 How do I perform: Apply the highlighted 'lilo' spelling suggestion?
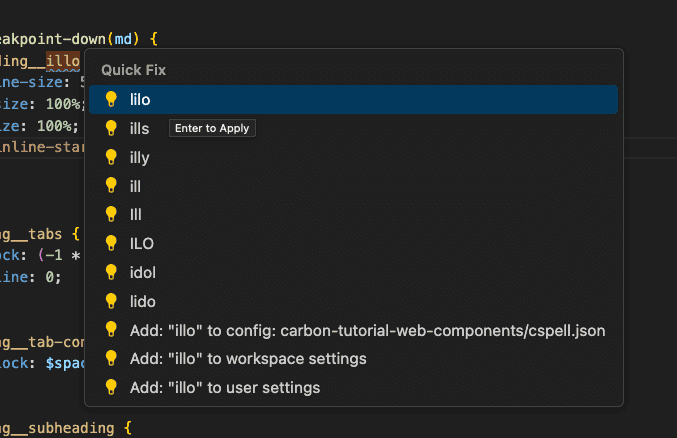(x=140, y=100)
